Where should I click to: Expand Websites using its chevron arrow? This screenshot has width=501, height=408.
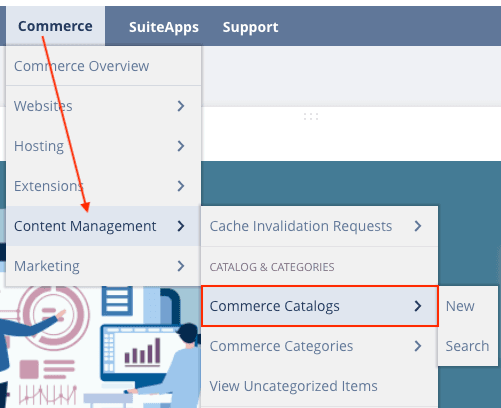[181, 106]
